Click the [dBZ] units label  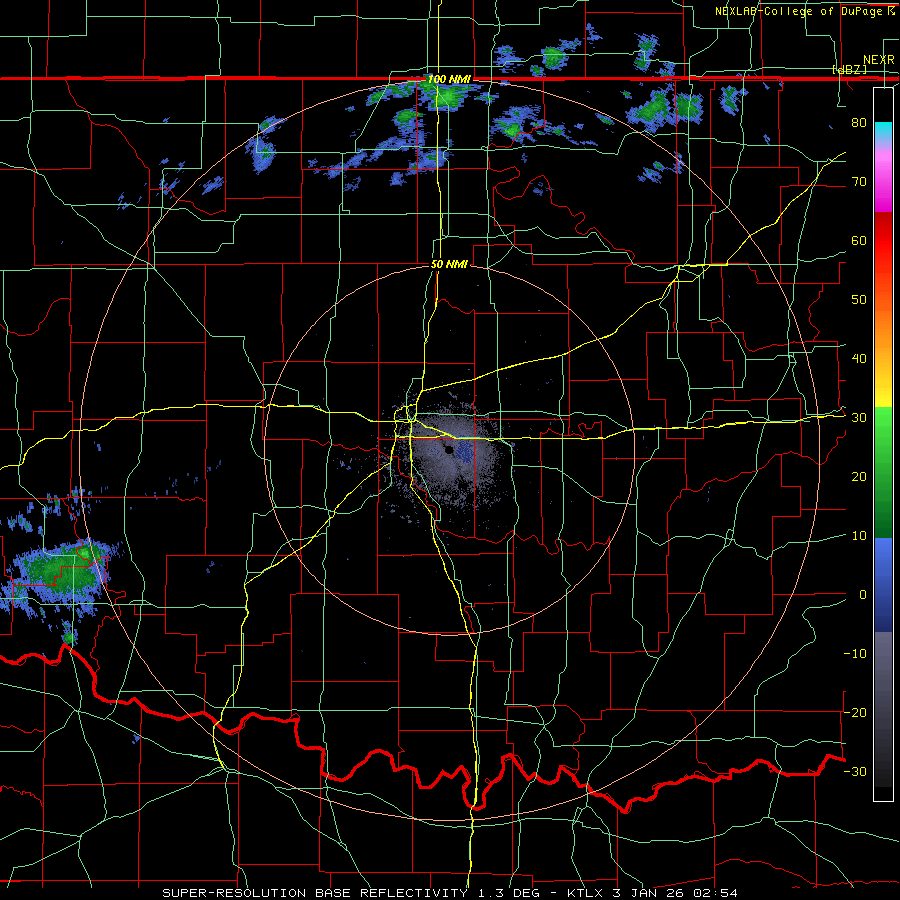(x=849, y=69)
